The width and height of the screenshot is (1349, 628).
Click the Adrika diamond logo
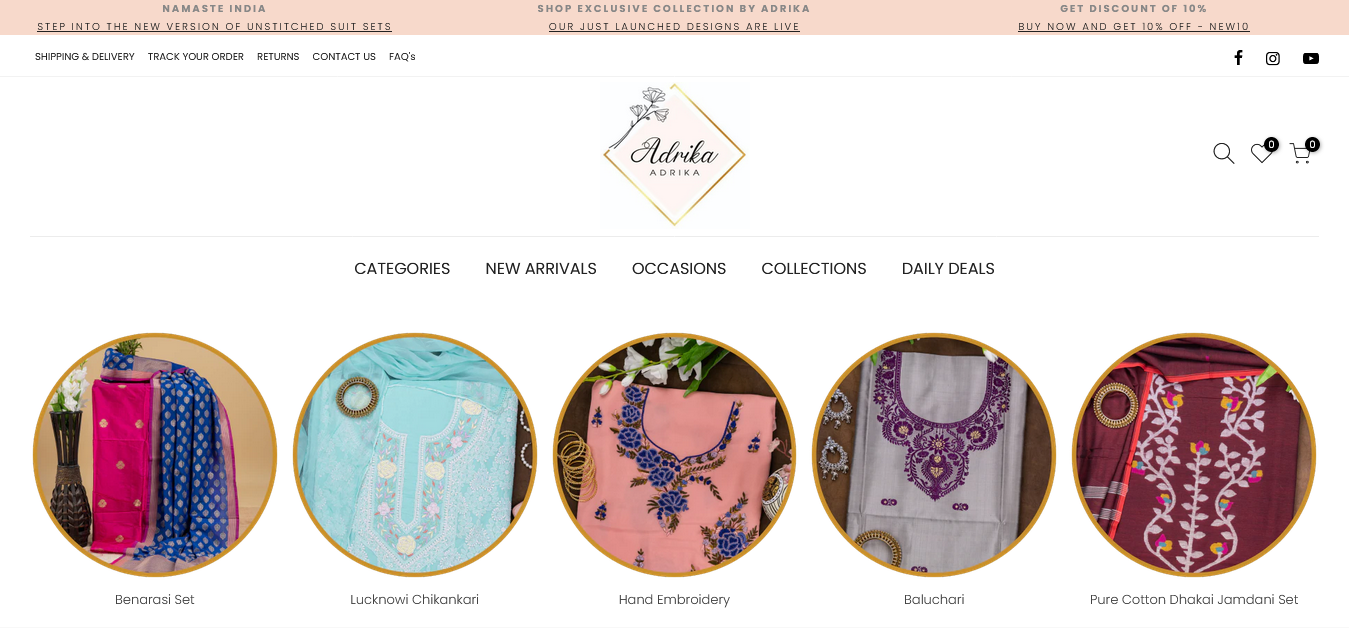tap(674, 155)
